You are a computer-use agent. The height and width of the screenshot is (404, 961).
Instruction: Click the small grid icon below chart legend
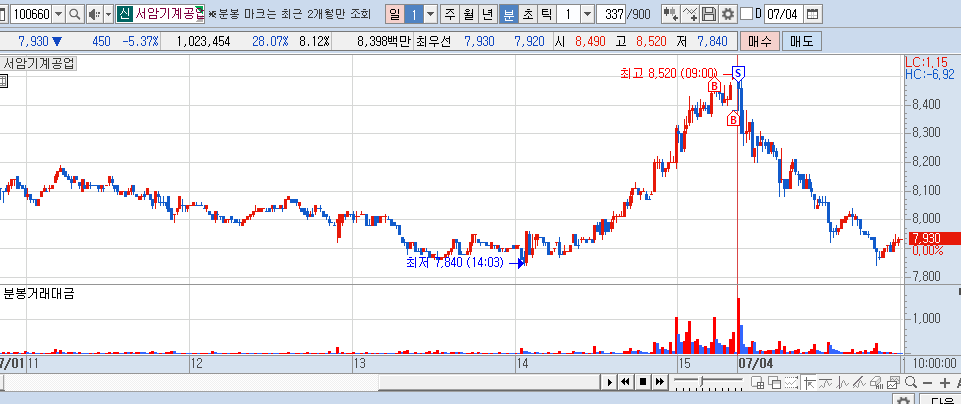3,80
